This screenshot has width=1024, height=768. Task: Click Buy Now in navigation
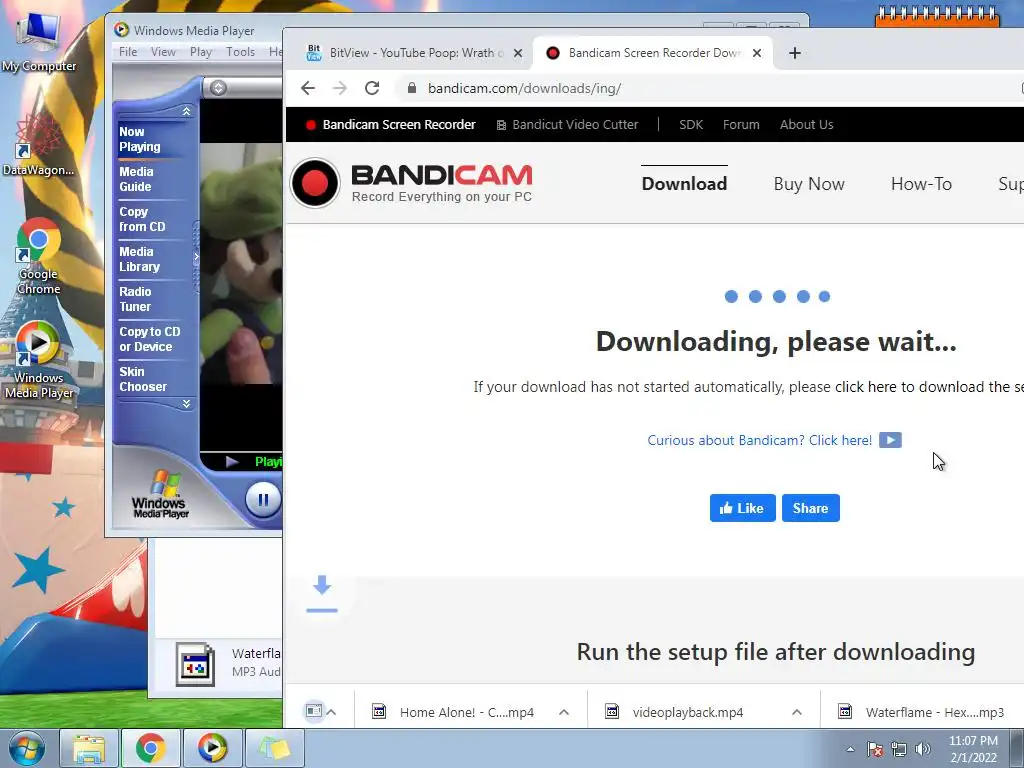[x=809, y=184]
